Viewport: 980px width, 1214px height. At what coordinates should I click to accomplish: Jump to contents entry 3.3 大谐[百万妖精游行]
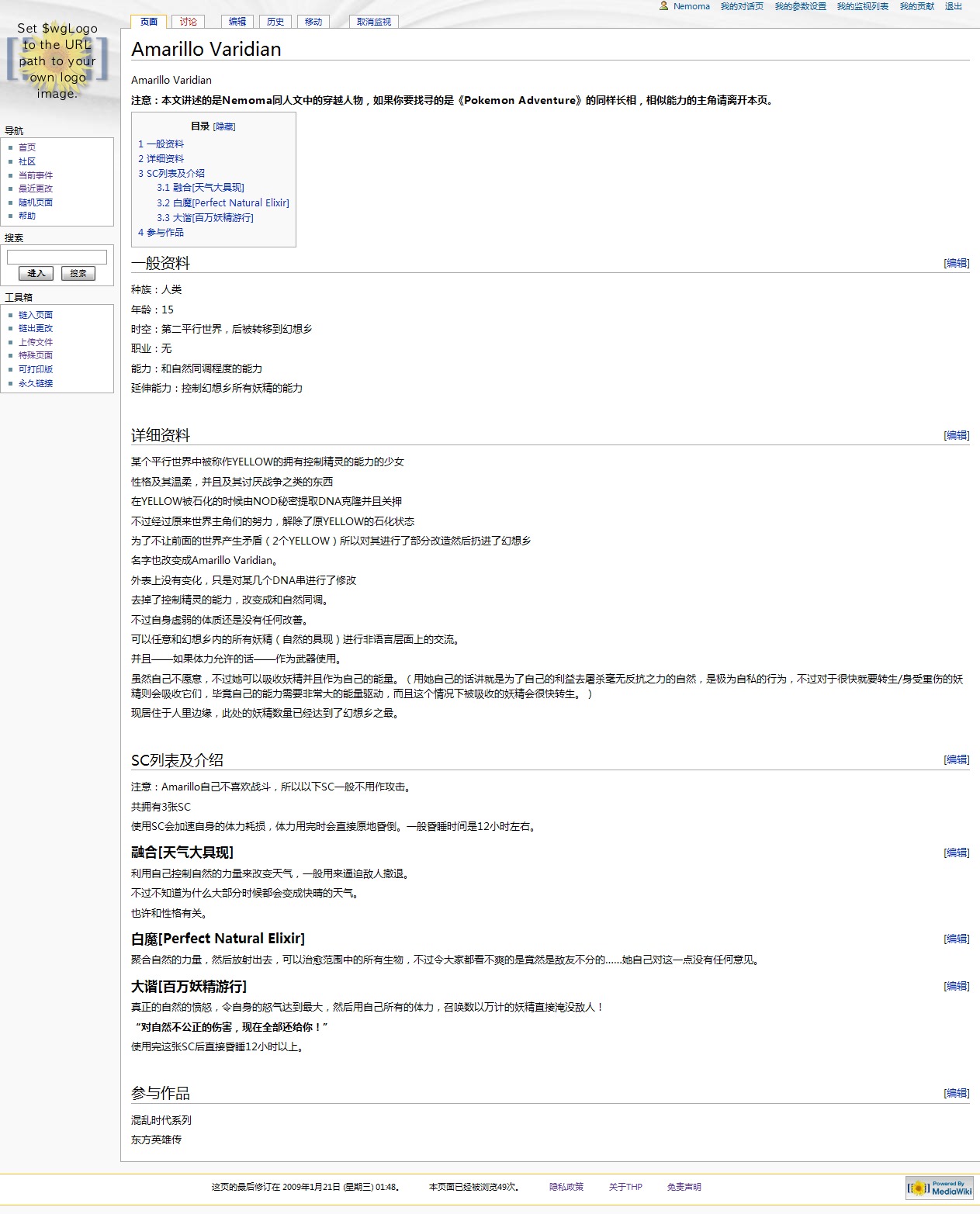tap(205, 218)
